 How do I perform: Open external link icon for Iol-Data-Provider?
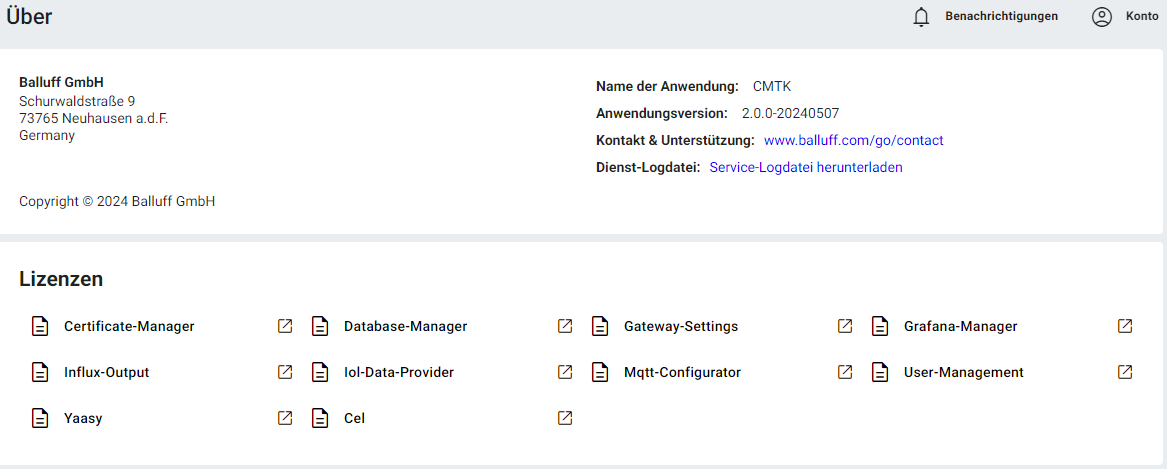coord(565,372)
